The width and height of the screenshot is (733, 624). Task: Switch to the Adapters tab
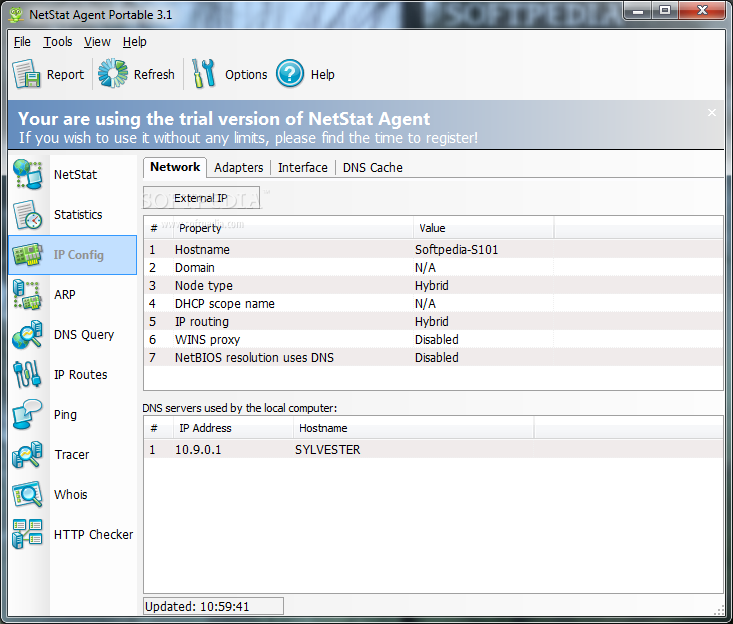(x=238, y=167)
